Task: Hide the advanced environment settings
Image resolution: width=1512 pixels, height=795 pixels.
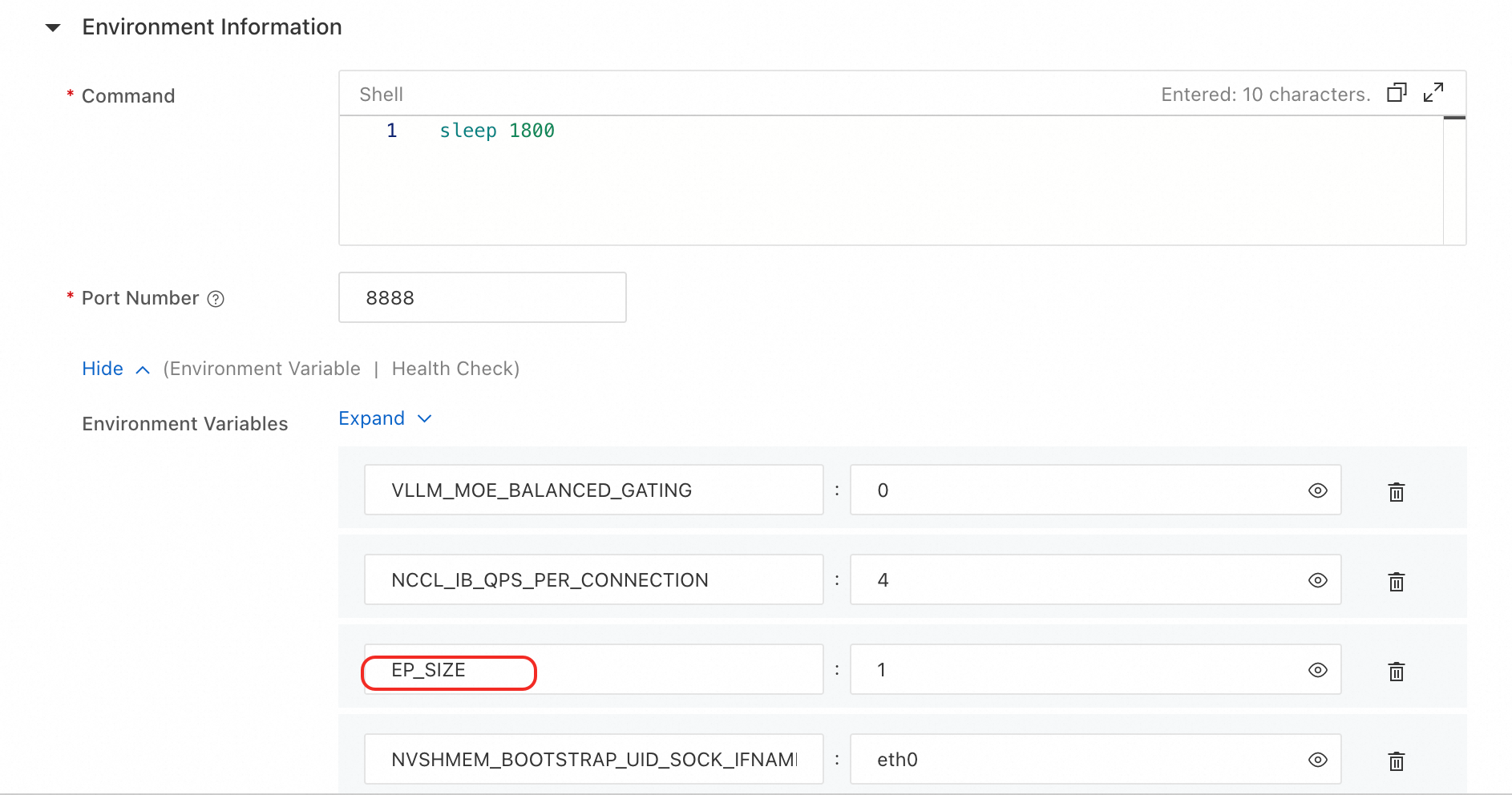Action: tap(116, 369)
